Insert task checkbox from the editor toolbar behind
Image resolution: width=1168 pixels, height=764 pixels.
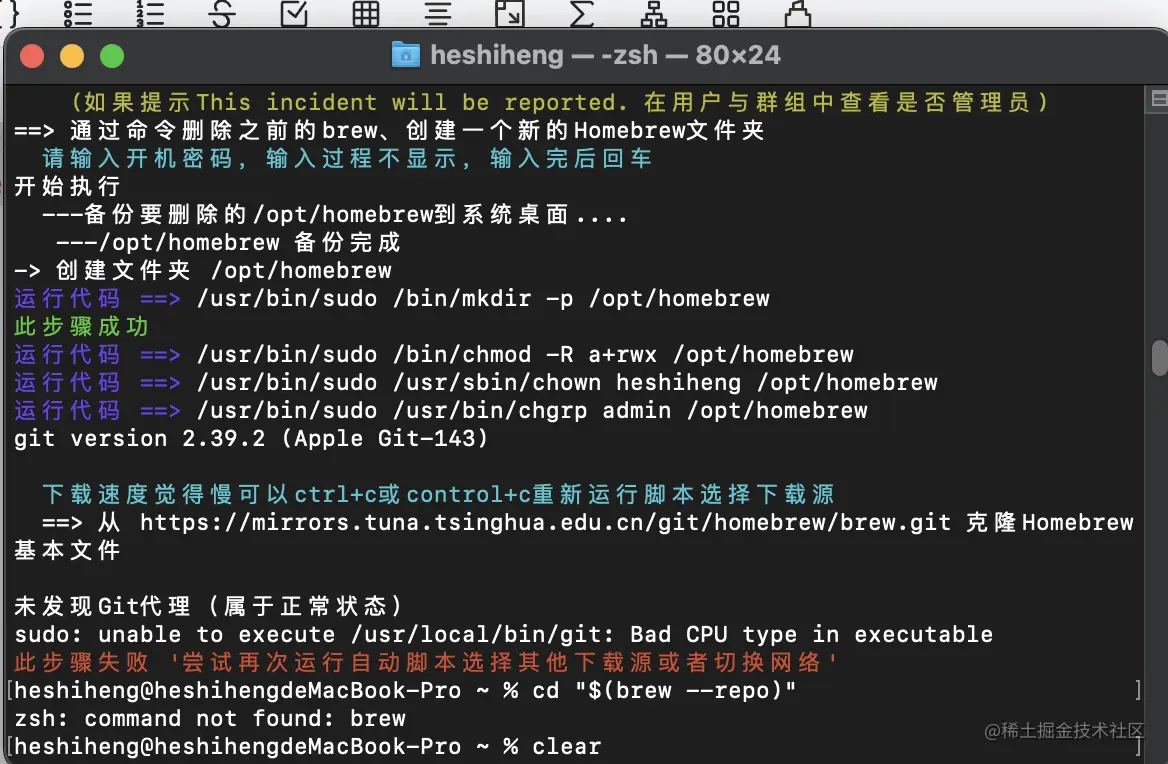pos(294,13)
